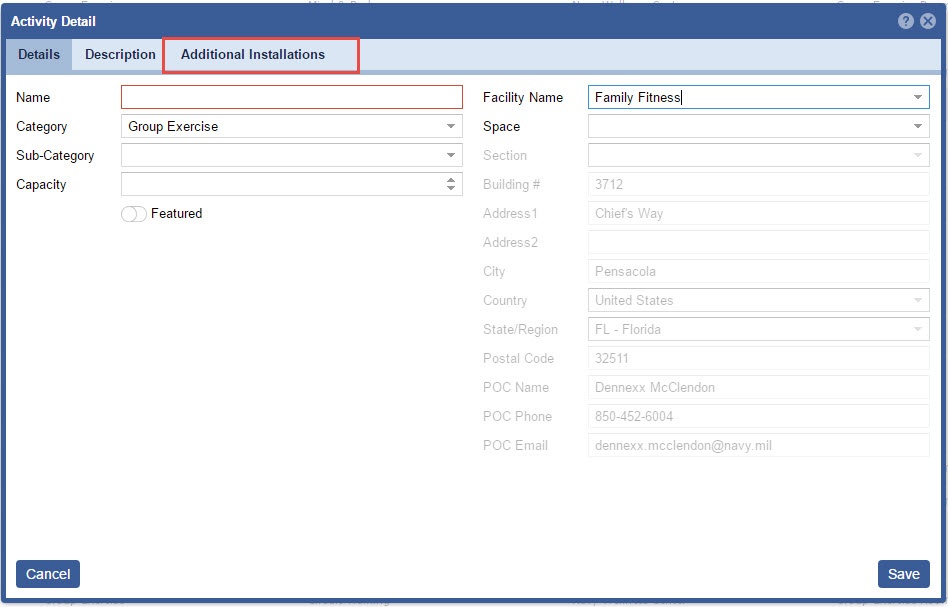Expand the Space dropdown

[x=917, y=127]
